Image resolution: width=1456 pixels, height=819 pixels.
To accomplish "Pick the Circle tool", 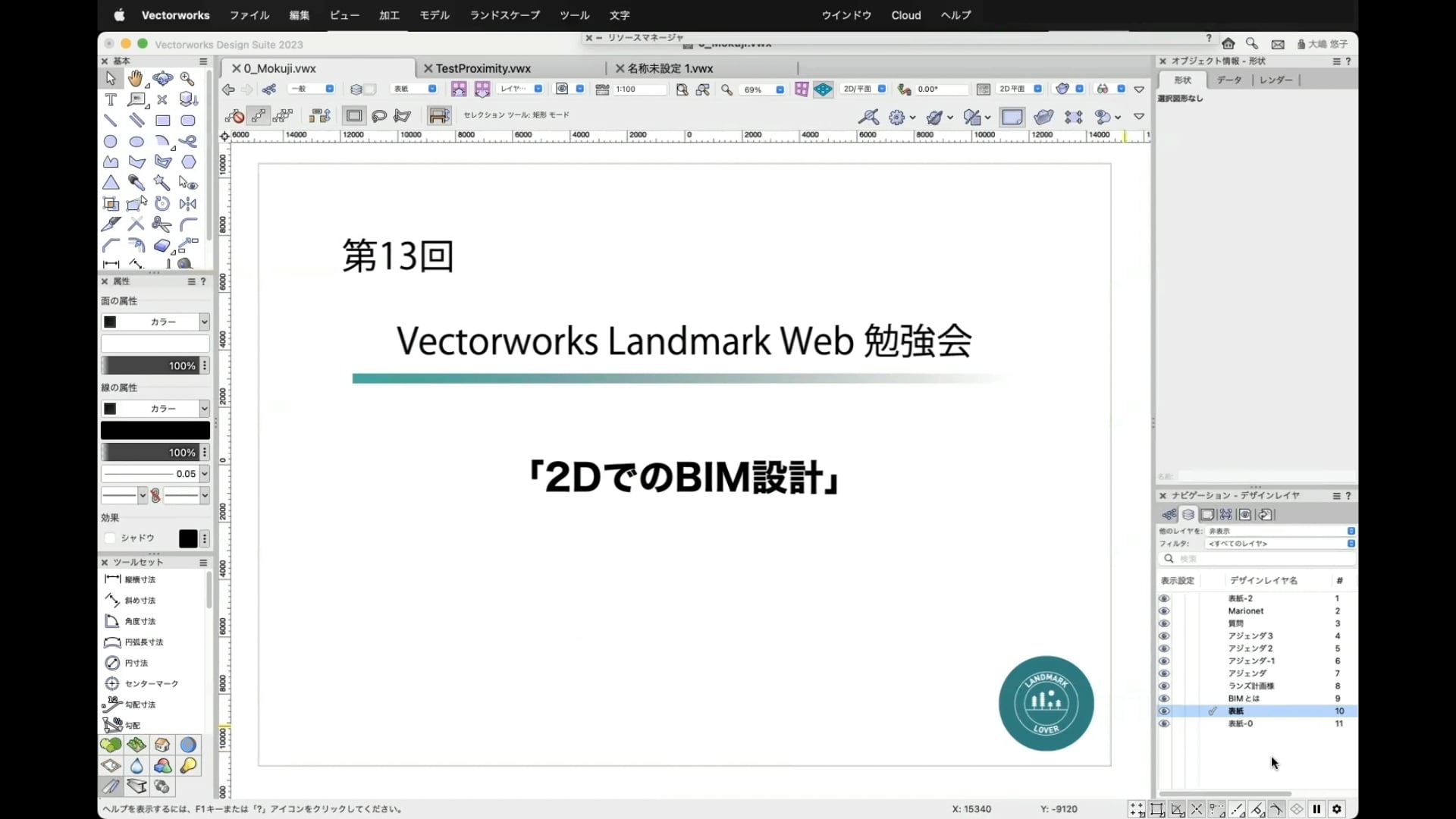I will point(111,142).
